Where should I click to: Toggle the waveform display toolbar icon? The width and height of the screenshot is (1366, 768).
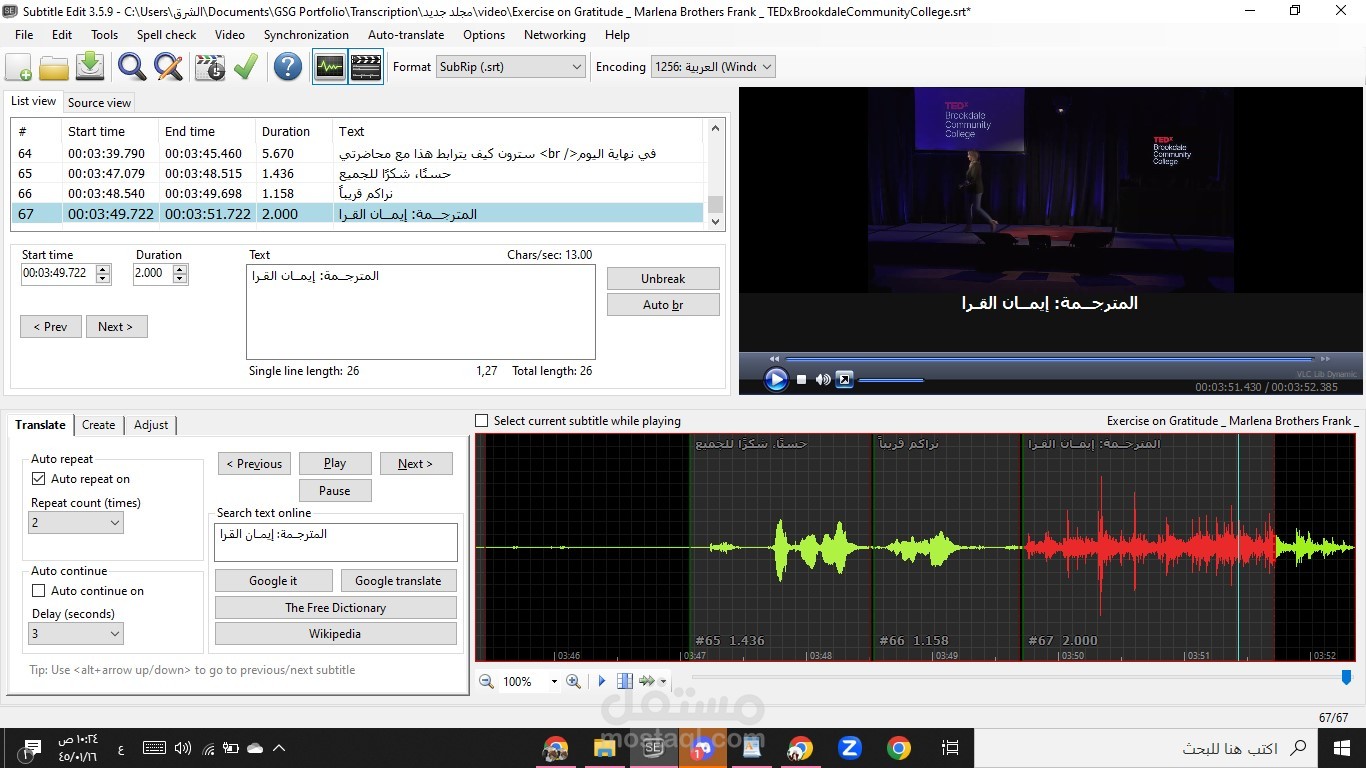pyautogui.click(x=330, y=67)
